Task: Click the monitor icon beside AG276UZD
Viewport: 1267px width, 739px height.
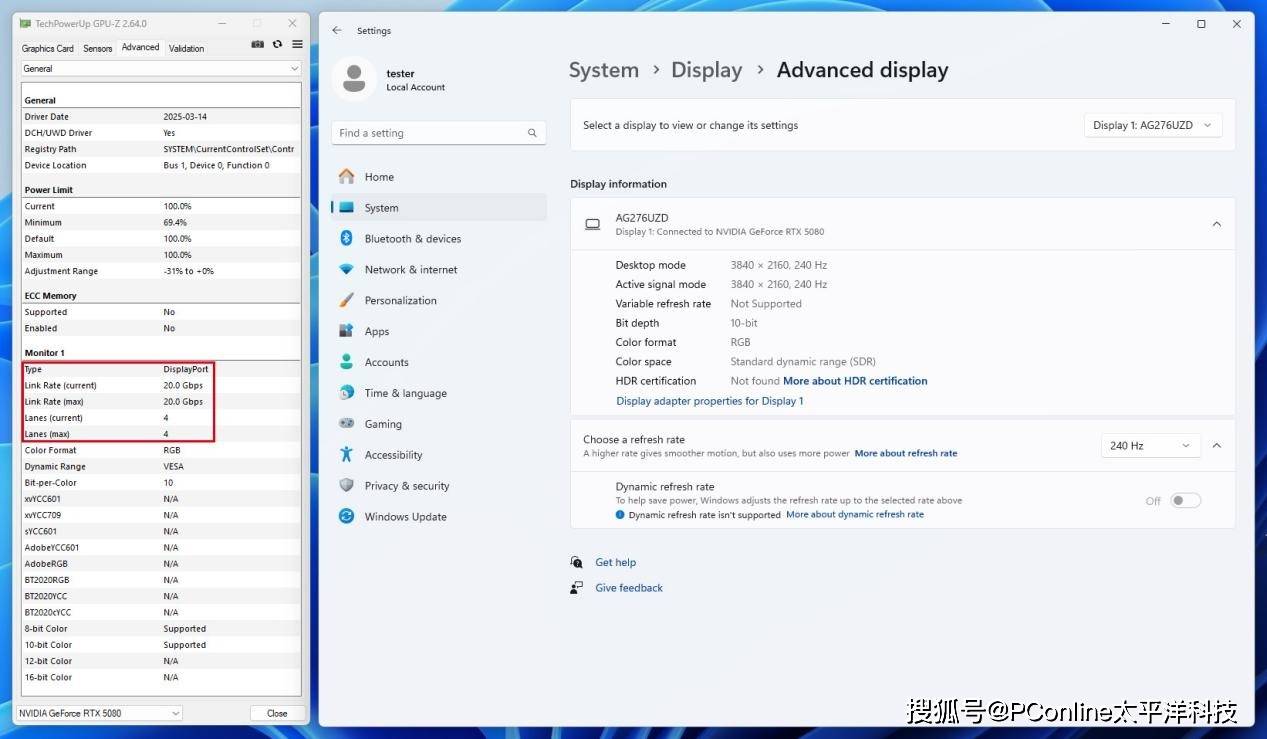Action: (593, 225)
